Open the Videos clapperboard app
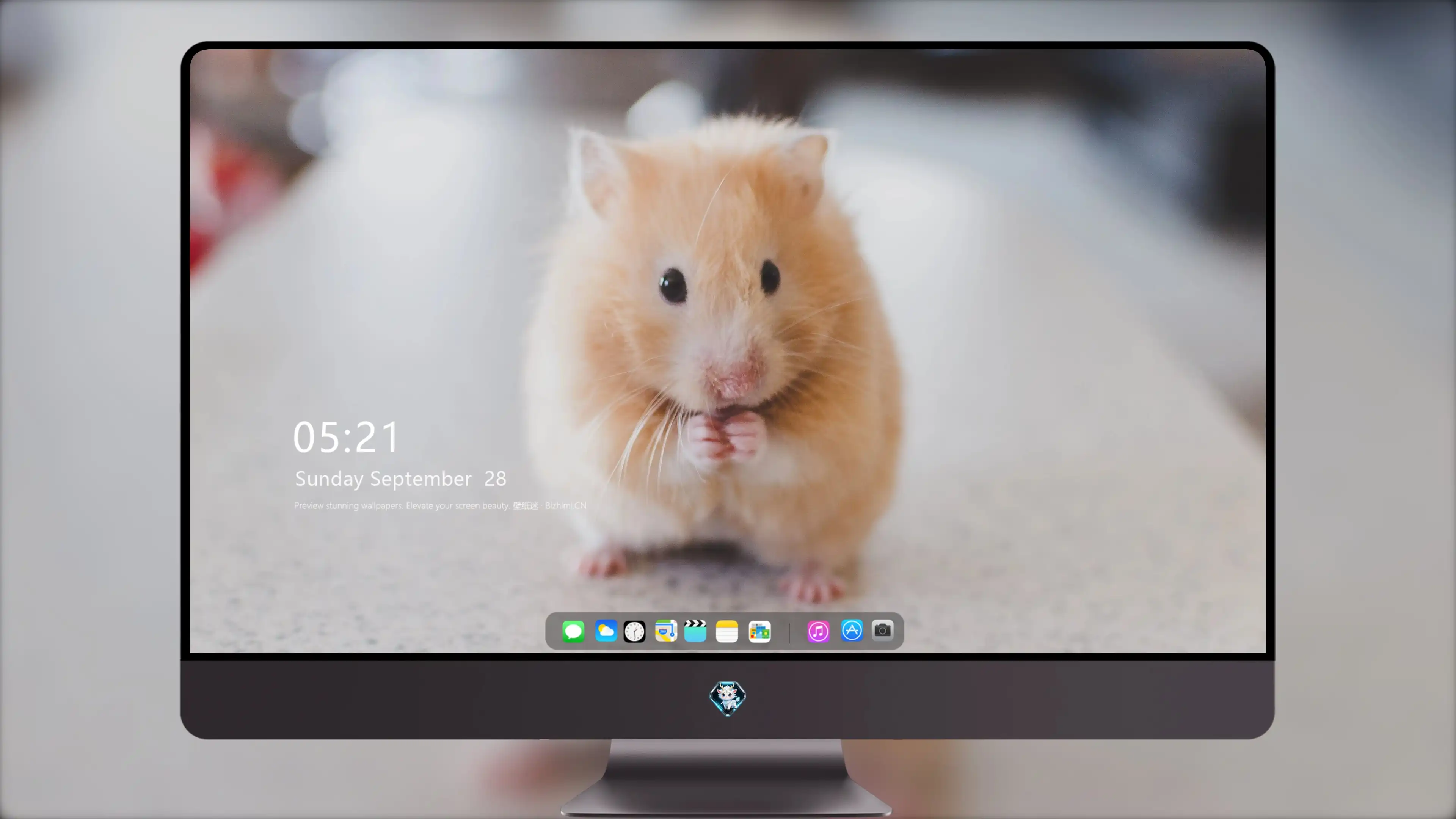This screenshot has height=819, width=1456. pos(695,631)
